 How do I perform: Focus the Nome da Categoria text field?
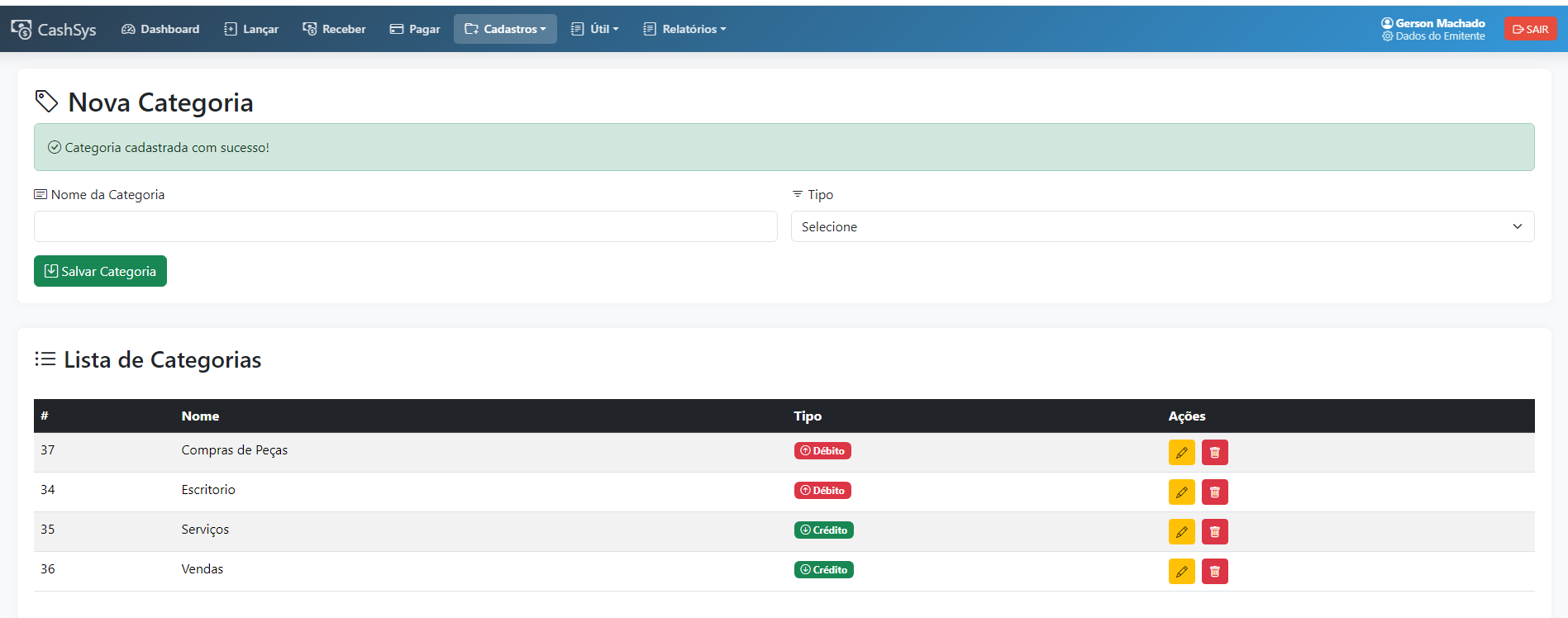405,226
